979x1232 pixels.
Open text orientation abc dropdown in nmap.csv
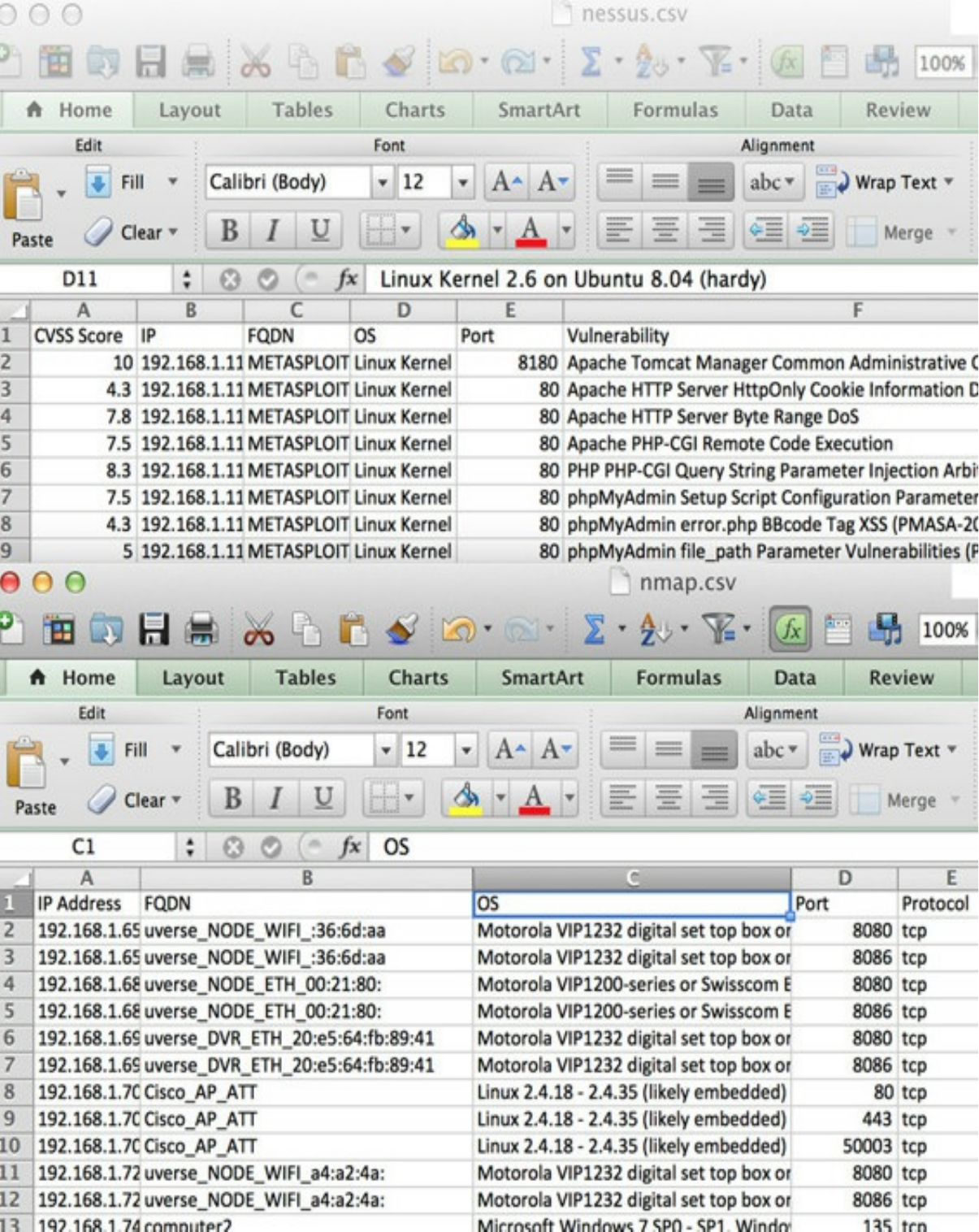point(776,750)
